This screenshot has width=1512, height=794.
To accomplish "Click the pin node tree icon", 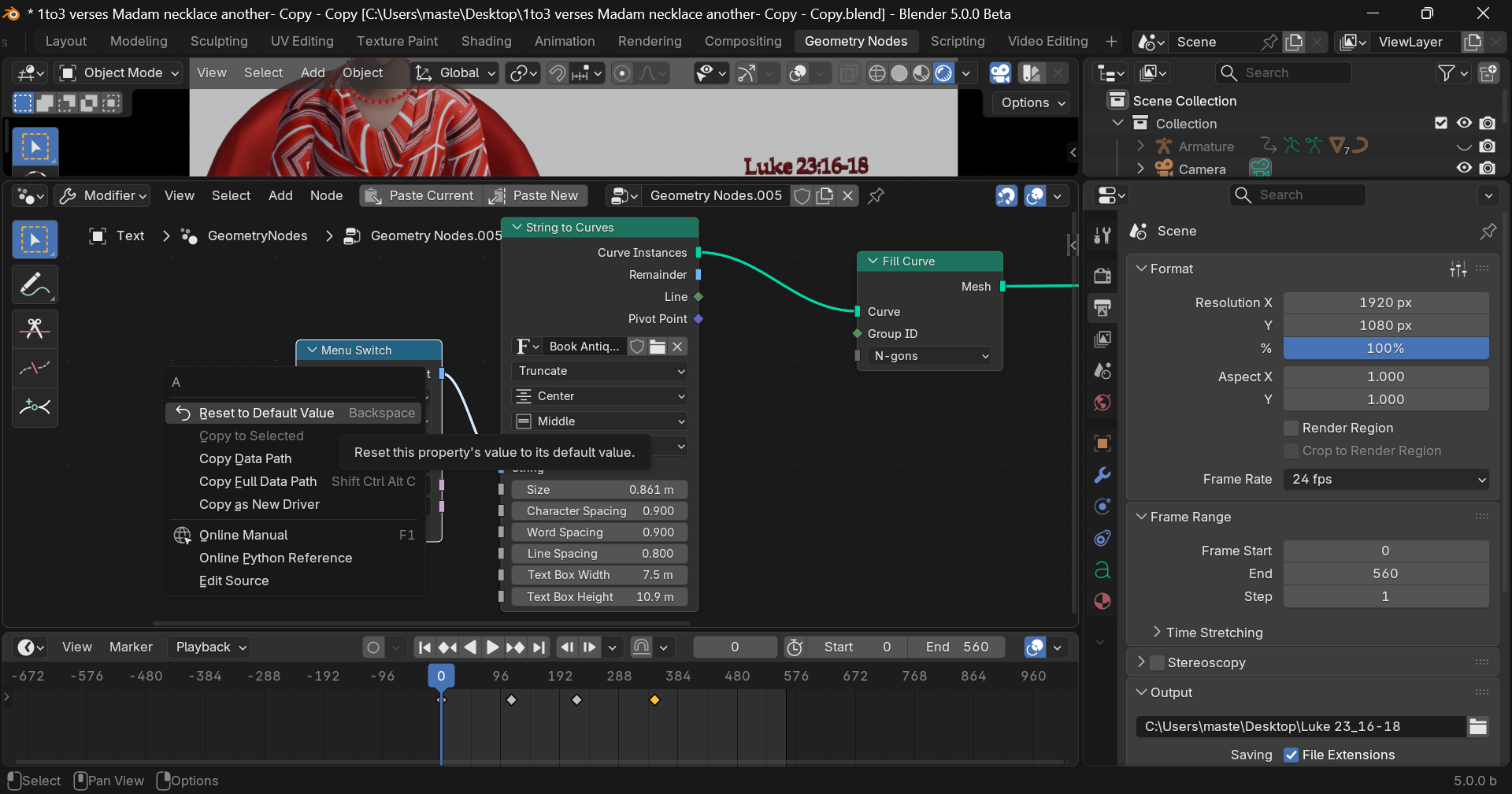I will point(876,195).
